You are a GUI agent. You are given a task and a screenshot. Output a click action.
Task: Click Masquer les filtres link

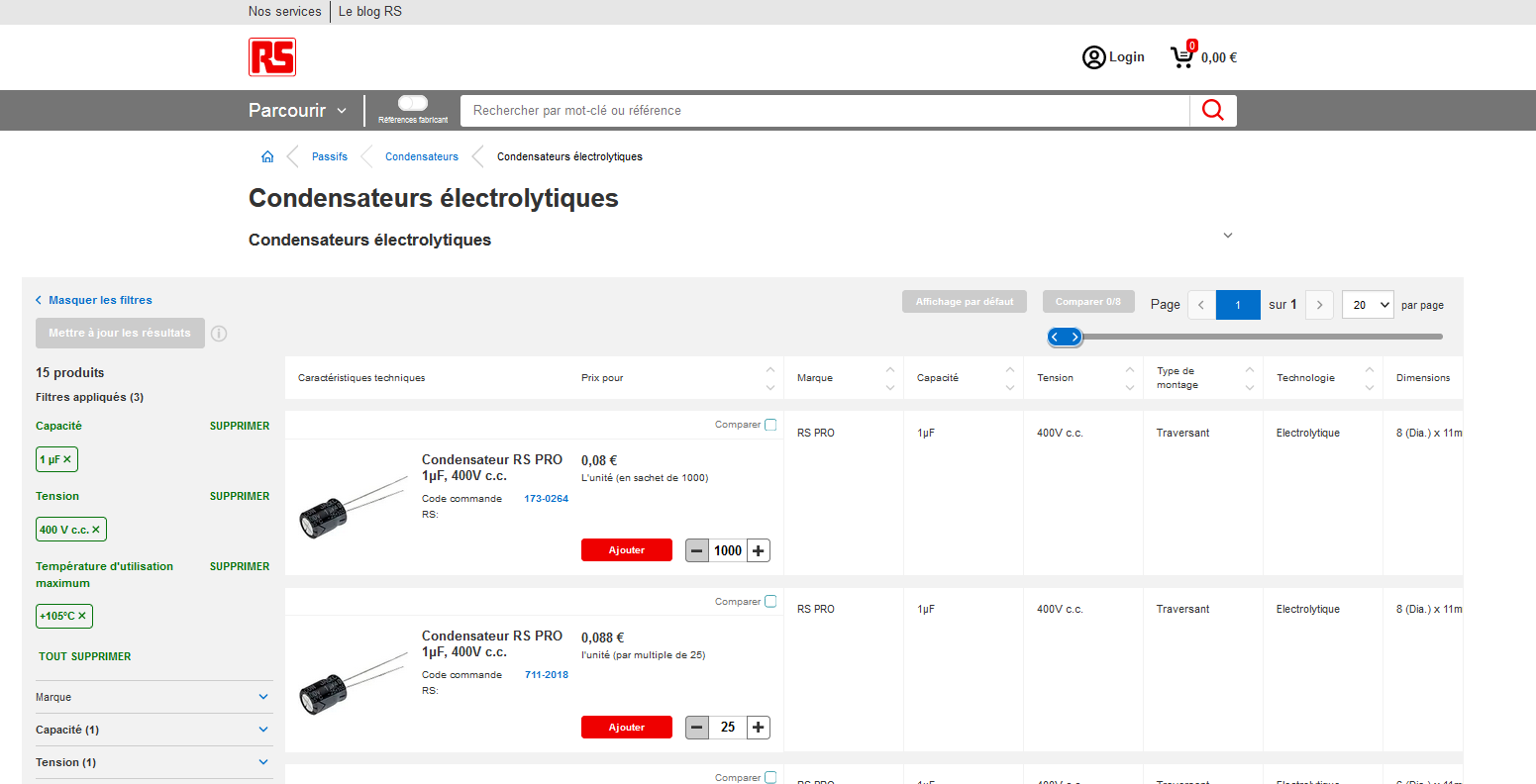pos(94,300)
